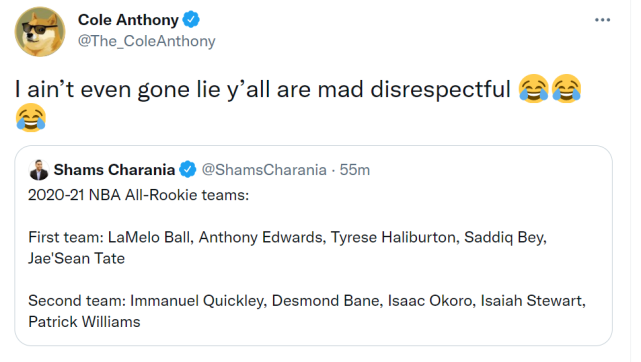641x362 pixels.
Task: Click the first laughing-crying emoji
Action: point(533,89)
